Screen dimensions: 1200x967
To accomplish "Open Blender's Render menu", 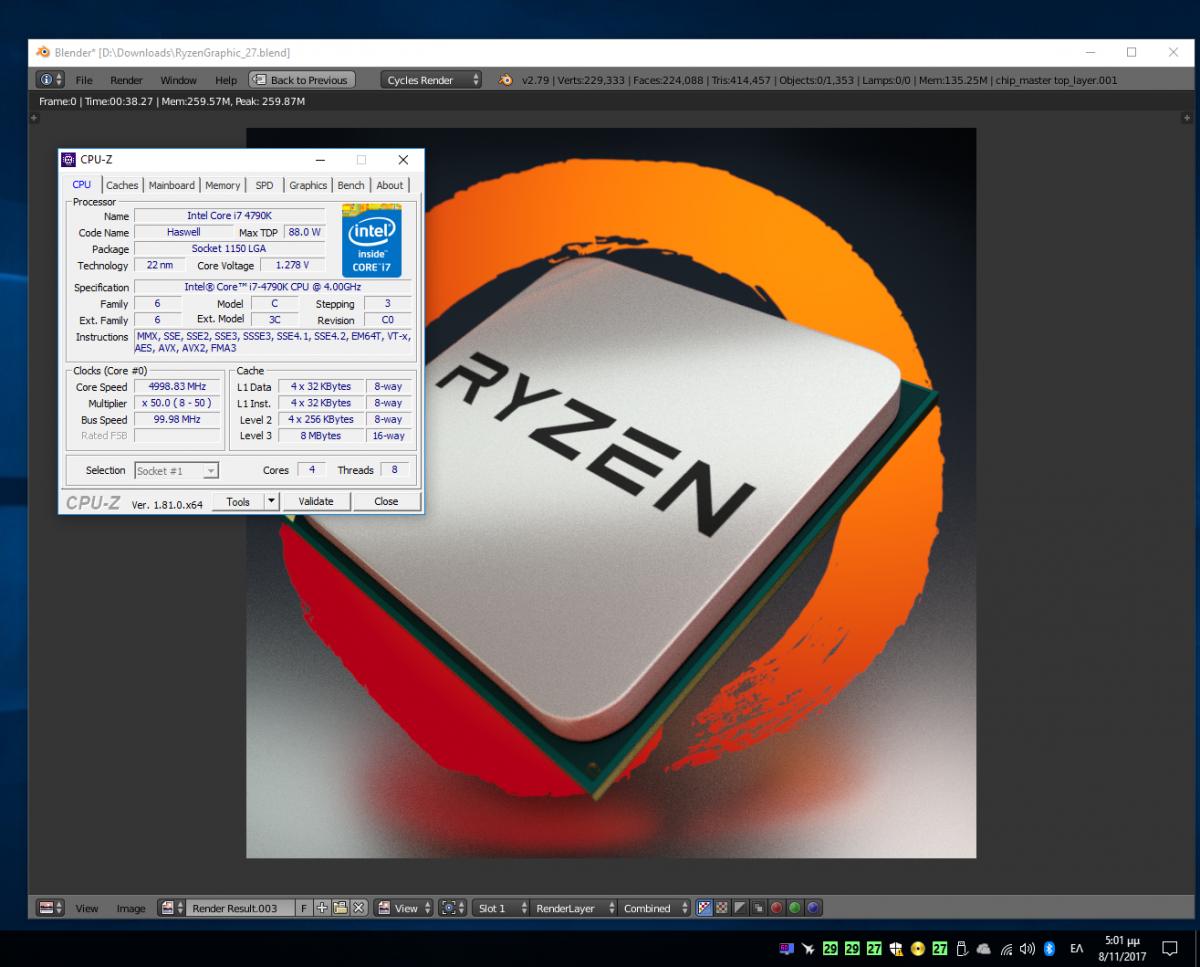I will pyautogui.click(x=126, y=80).
